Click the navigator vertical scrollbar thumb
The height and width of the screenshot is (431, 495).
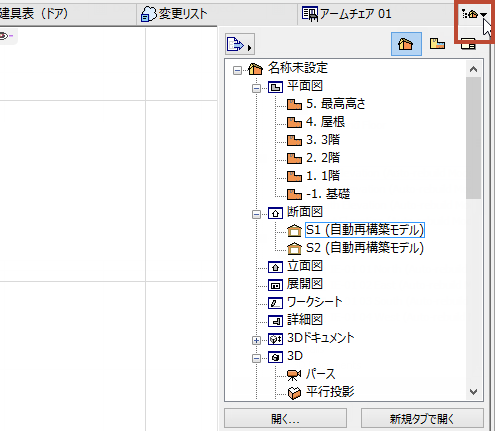pos(474,138)
